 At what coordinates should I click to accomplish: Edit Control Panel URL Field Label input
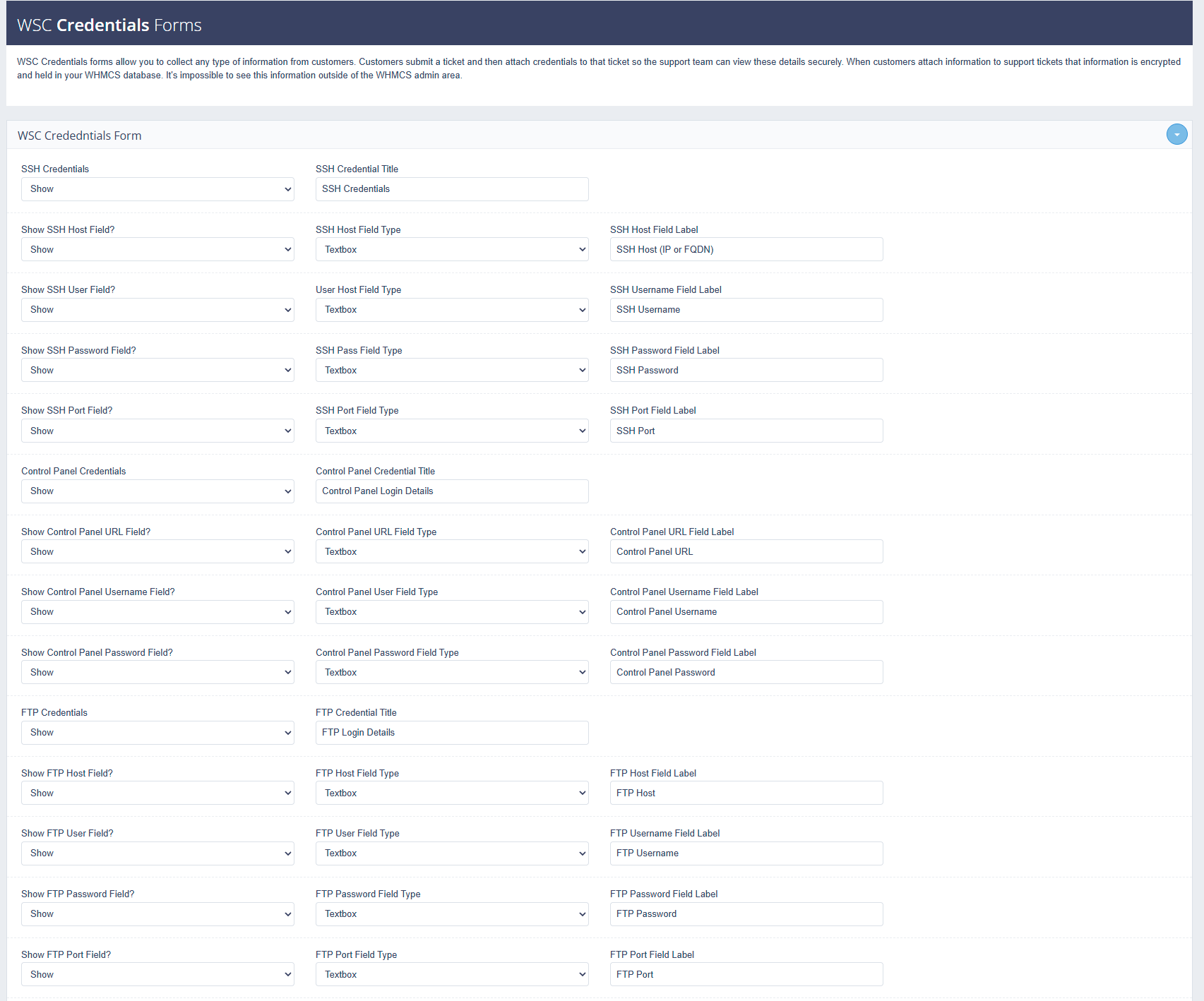click(746, 551)
